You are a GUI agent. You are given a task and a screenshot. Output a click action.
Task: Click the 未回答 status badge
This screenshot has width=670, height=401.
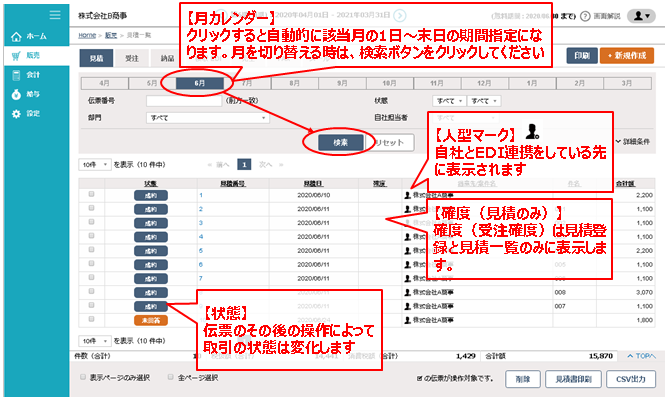click(x=151, y=320)
